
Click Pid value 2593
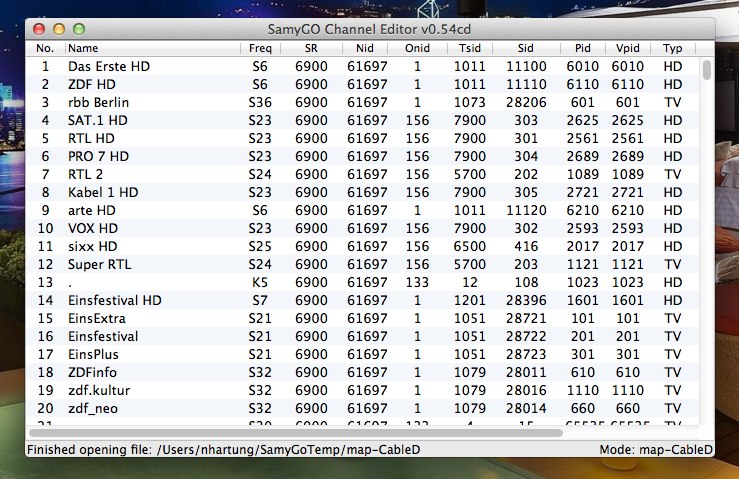tap(583, 228)
